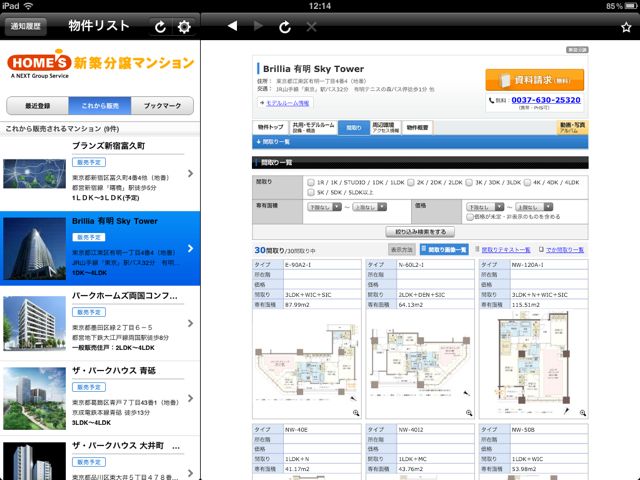Open ブランズ新宿富久町 listing chevron
The image size is (640, 480).
coord(190,173)
